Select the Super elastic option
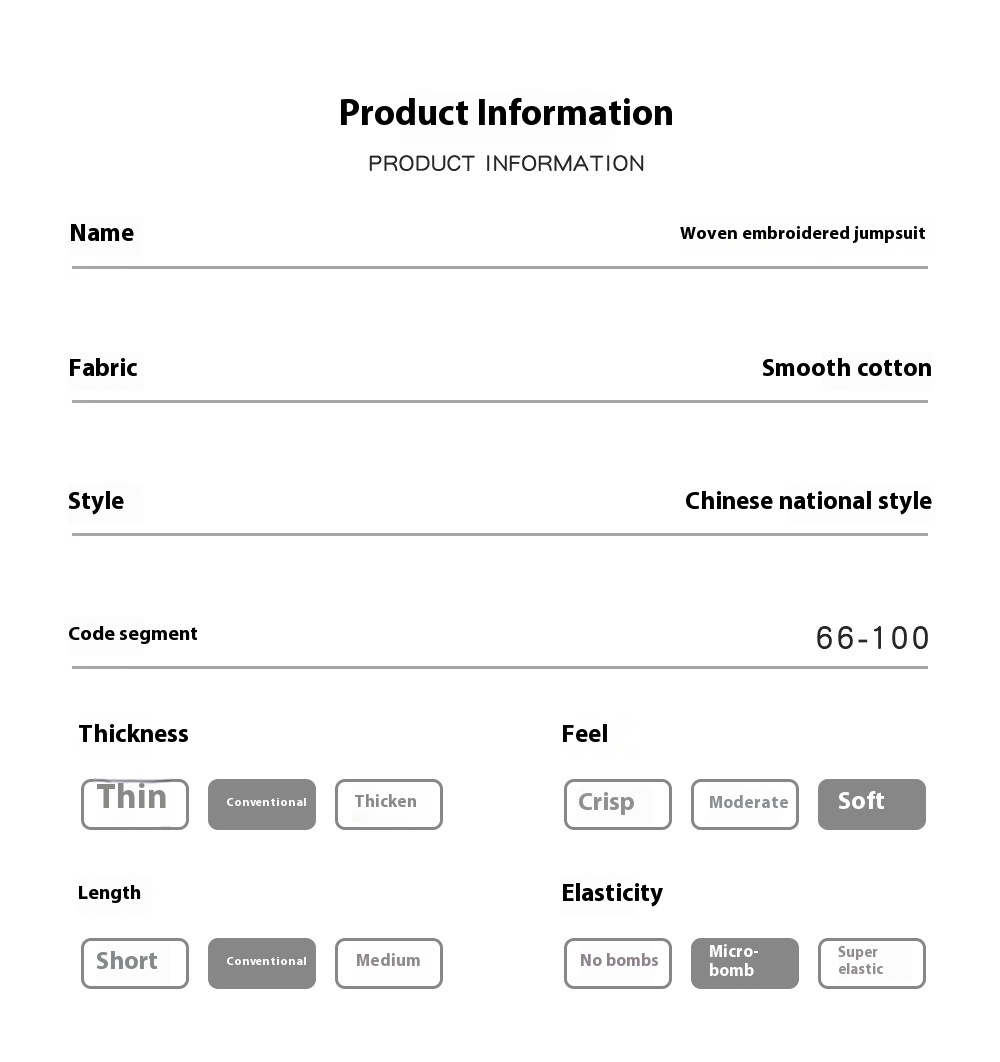Image resolution: width=1000 pixels, height=1062 pixels. [x=872, y=963]
